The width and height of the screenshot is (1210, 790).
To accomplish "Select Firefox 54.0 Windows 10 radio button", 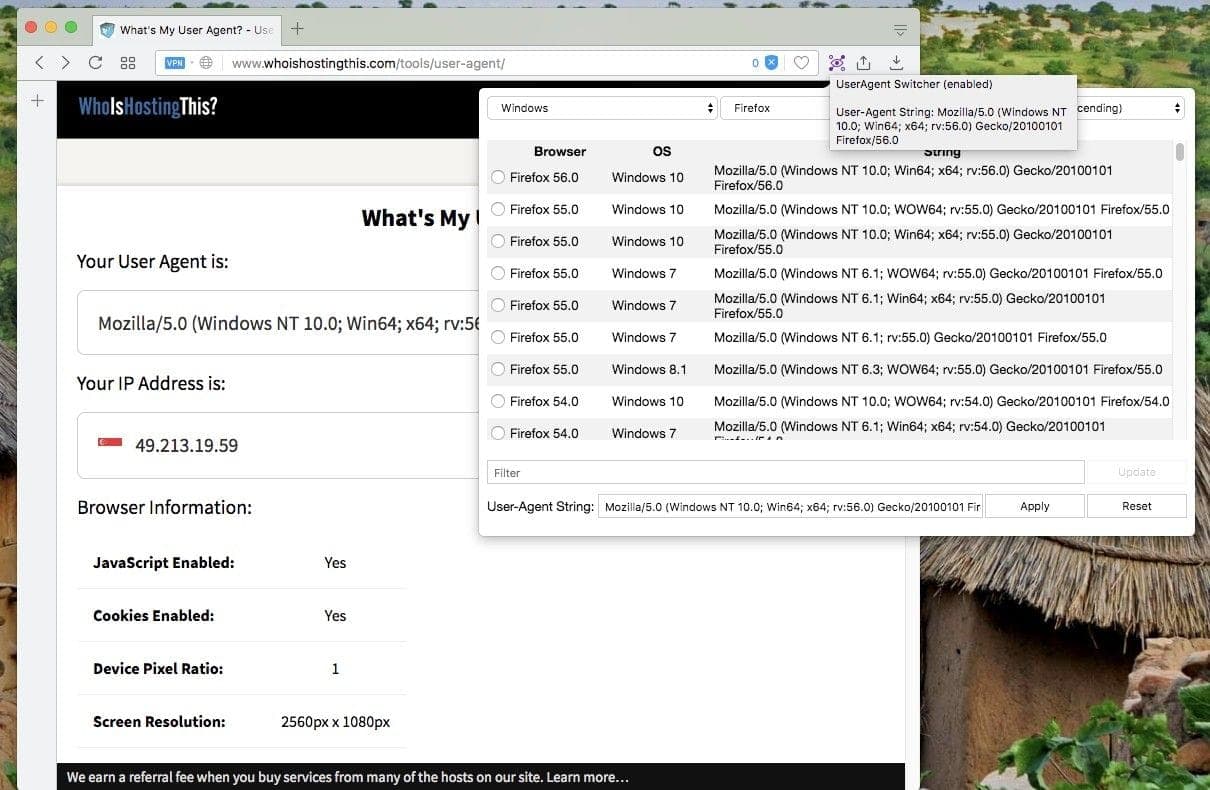I will pos(498,402).
